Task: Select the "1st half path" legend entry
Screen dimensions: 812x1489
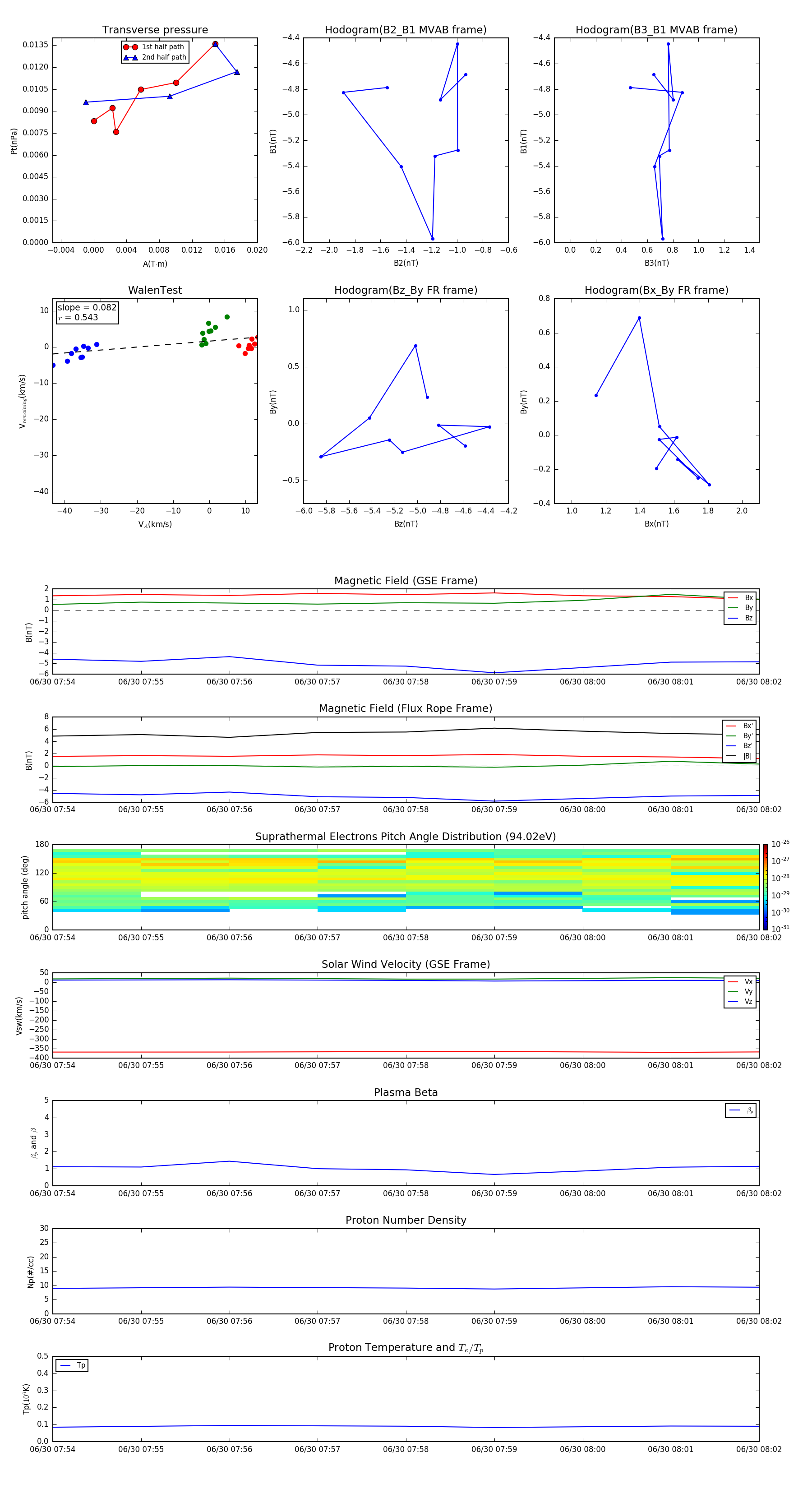Action: (x=154, y=47)
